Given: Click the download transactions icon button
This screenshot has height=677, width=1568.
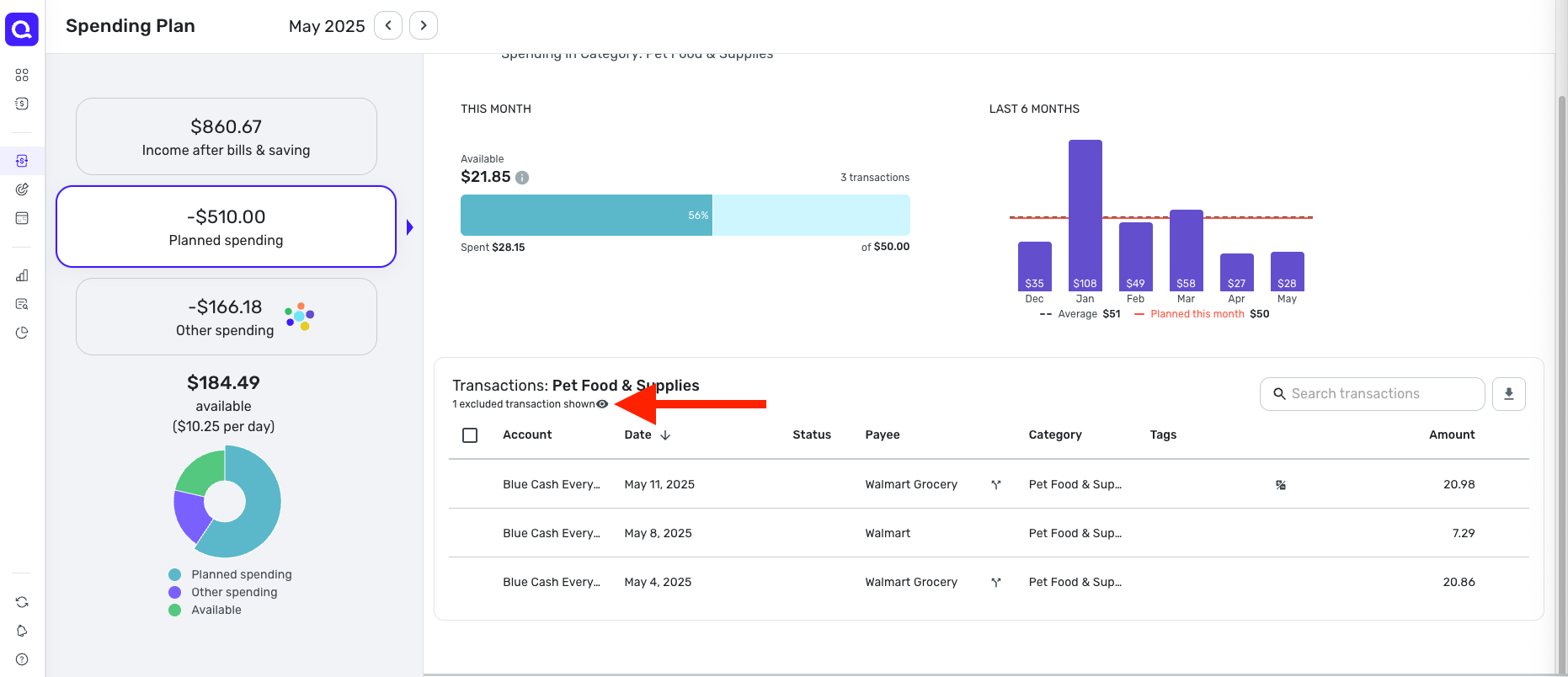Looking at the screenshot, I should coord(1508,394).
